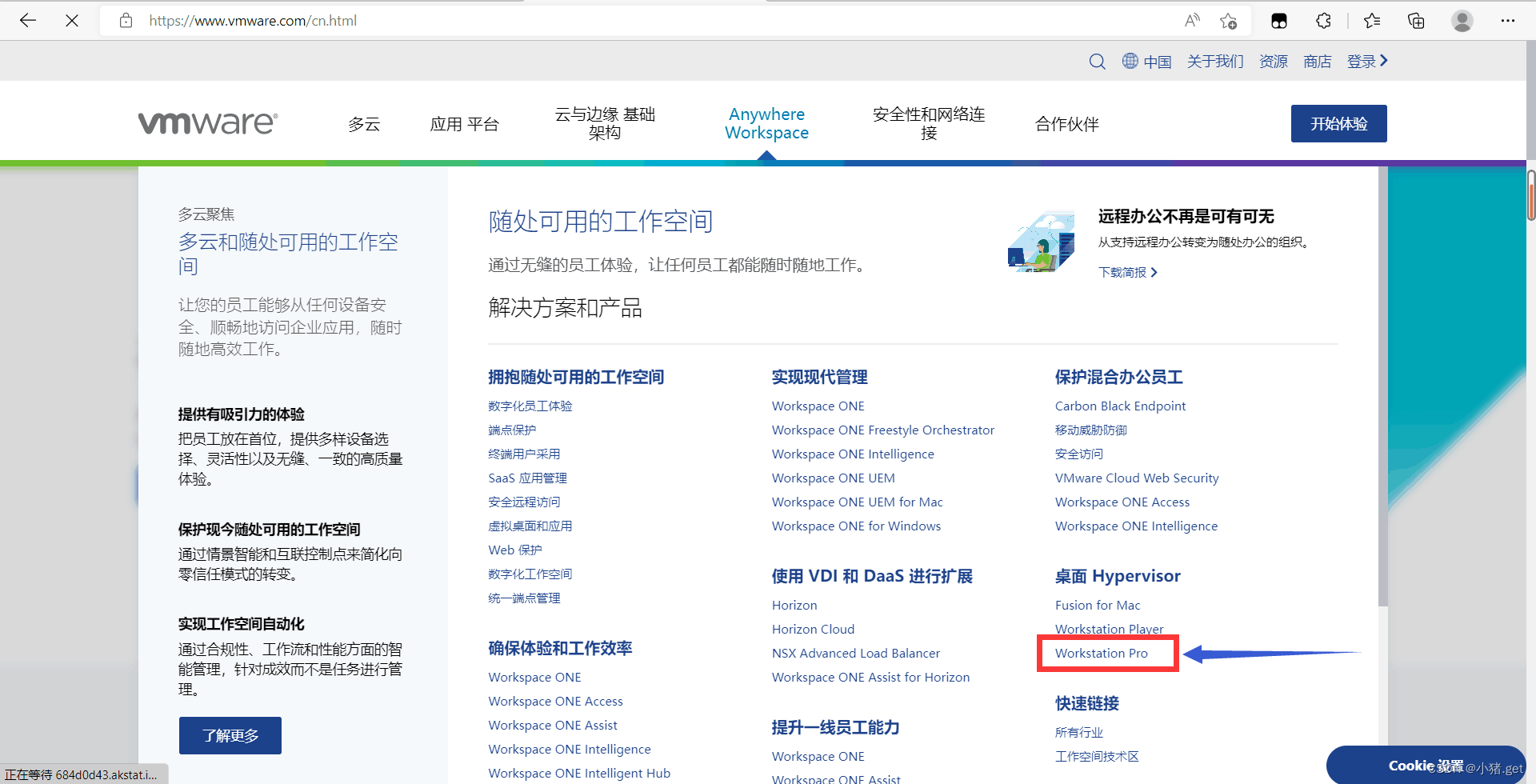
Task: Stop page loading with X button
Action: coord(72,21)
